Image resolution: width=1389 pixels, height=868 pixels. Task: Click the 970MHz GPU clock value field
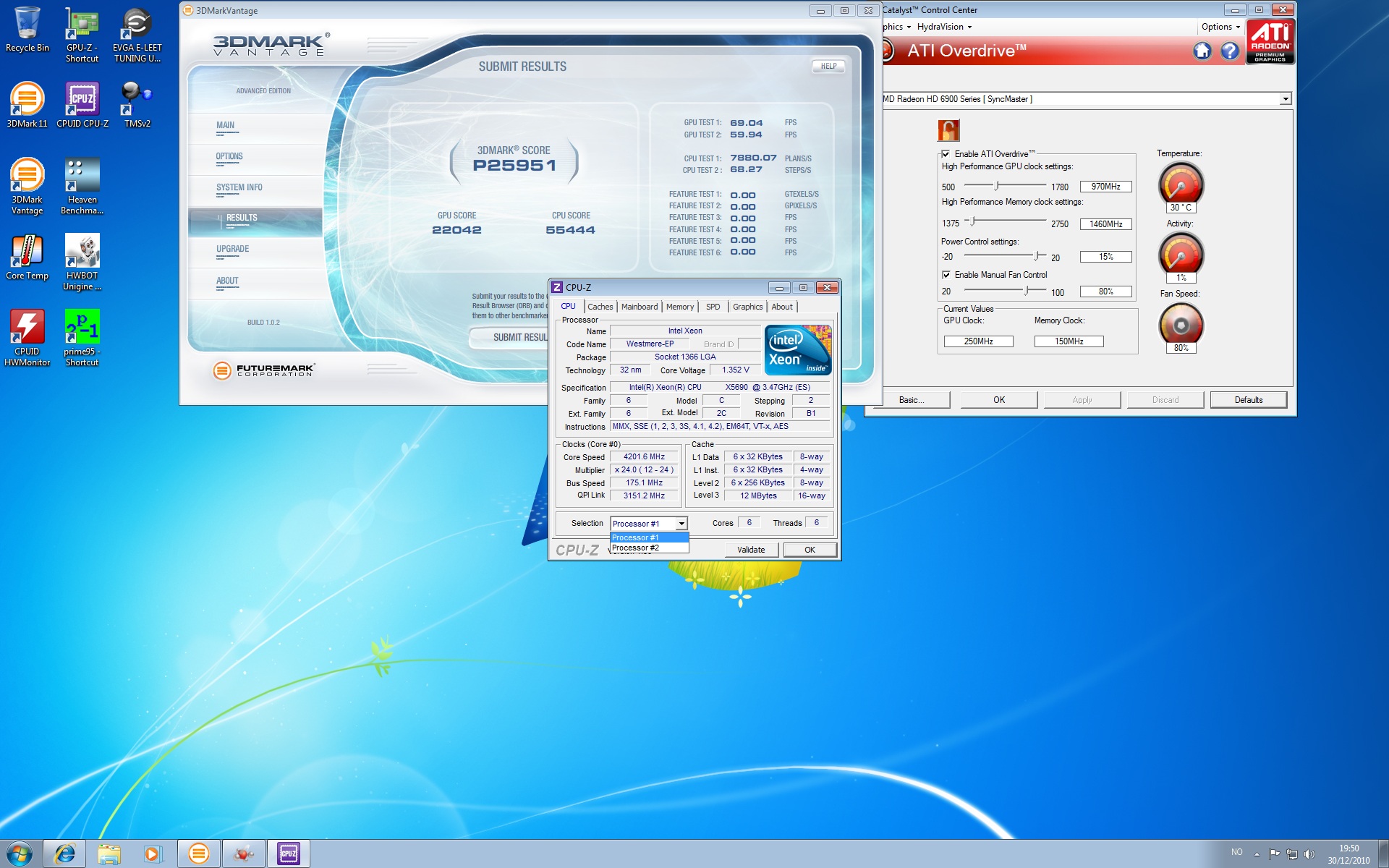coord(1105,187)
